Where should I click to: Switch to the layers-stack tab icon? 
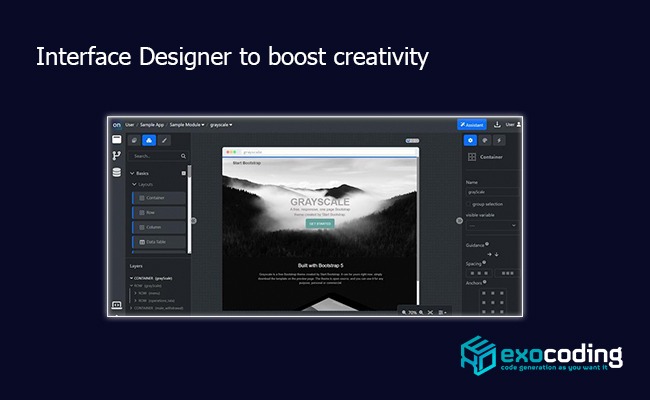pyautogui.click(x=134, y=141)
